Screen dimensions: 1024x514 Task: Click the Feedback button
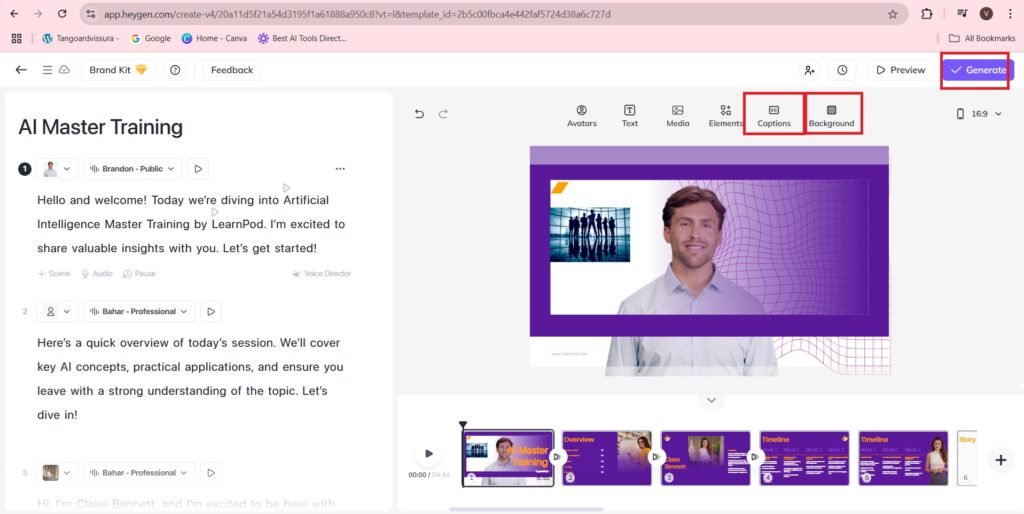click(x=232, y=70)
